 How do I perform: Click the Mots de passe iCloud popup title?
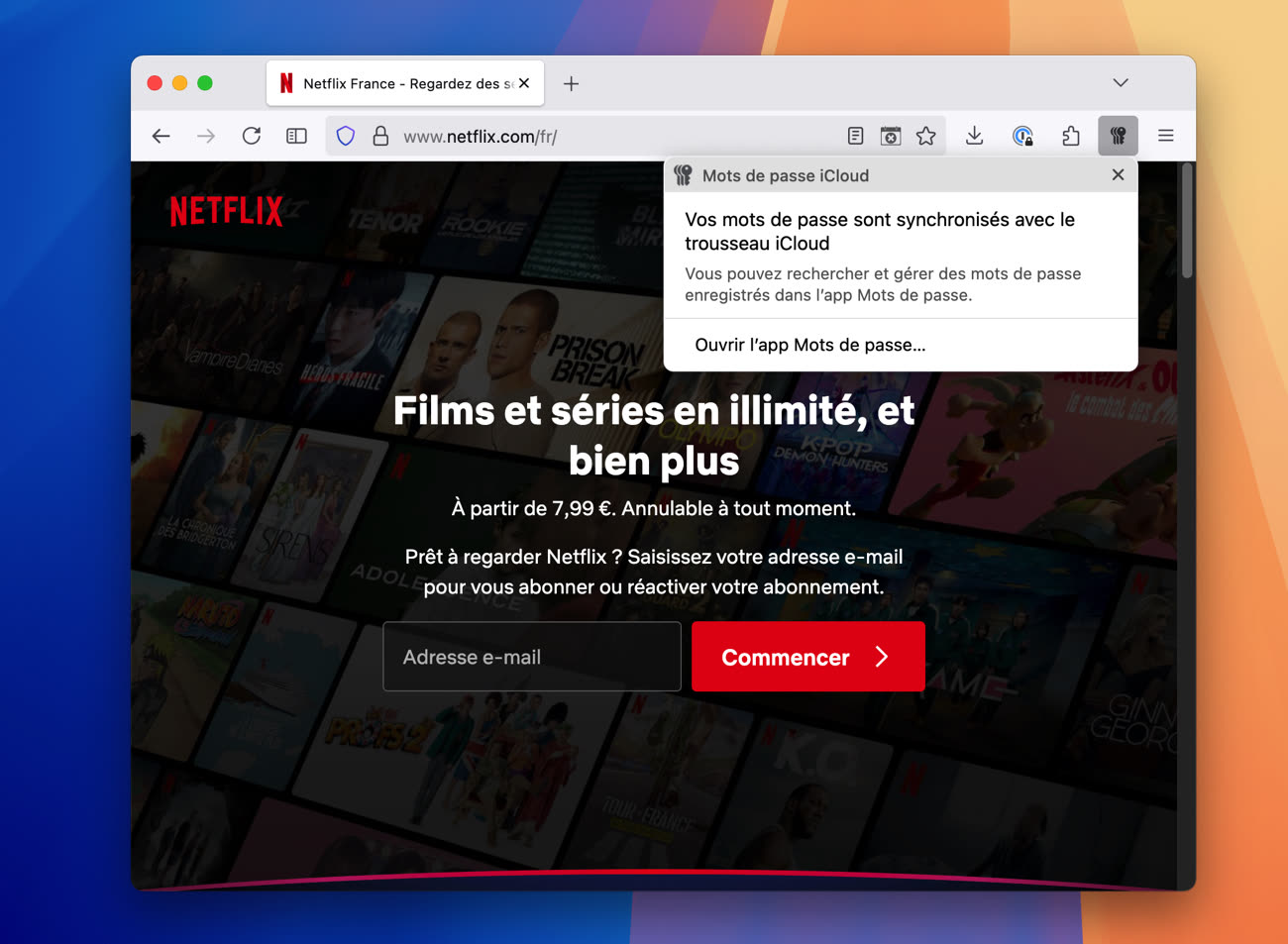(786, 175)
